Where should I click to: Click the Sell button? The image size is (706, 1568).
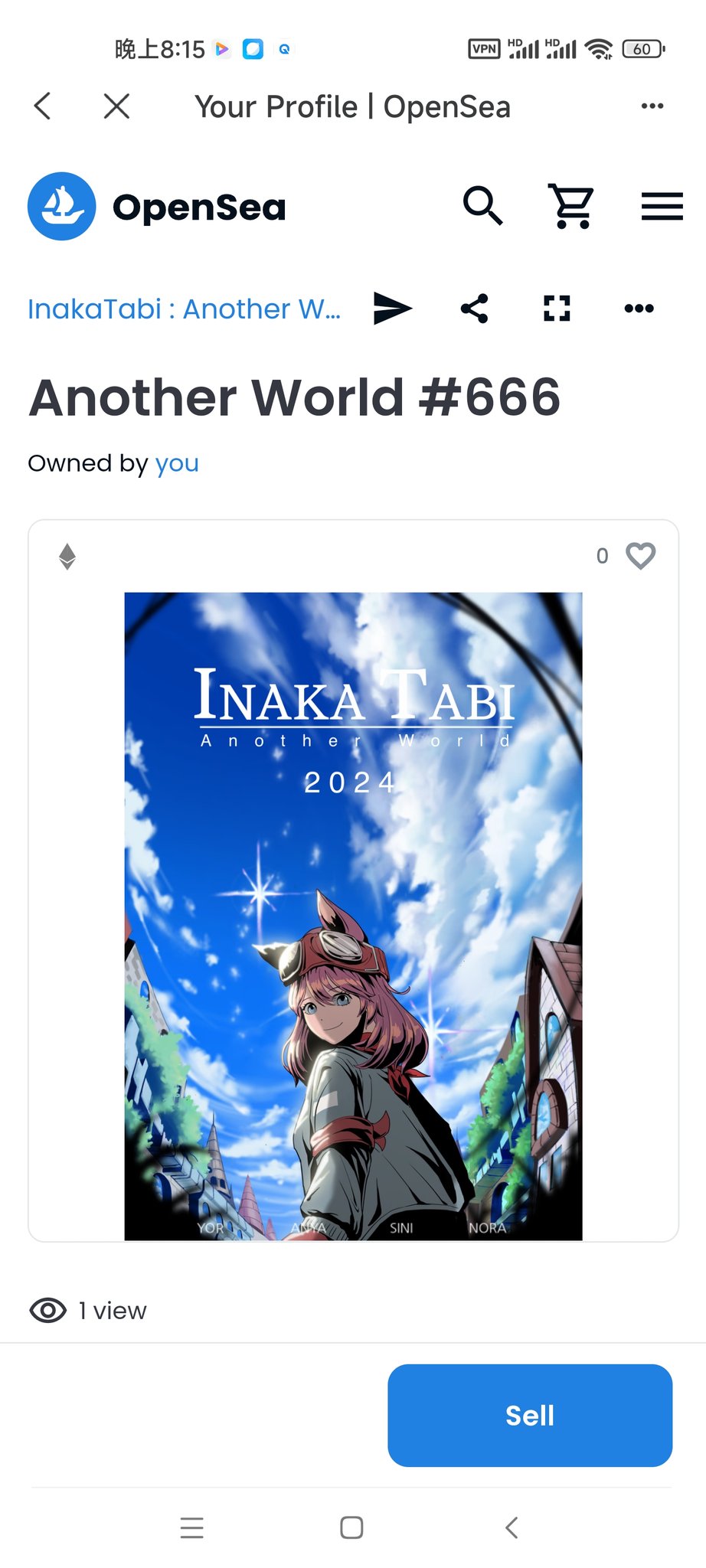coord(530,1415)
